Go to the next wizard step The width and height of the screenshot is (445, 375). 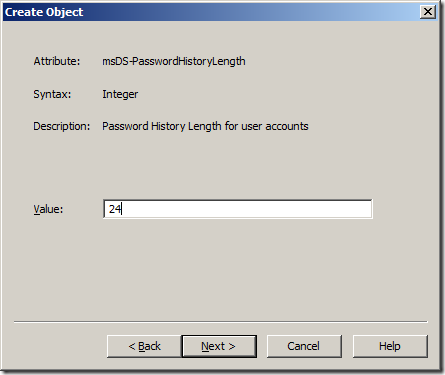219,346
